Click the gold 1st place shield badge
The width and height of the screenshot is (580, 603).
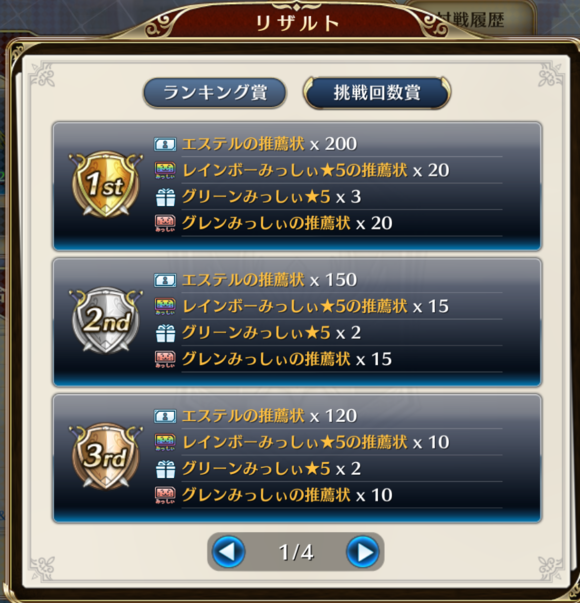(x=106, y=184)
